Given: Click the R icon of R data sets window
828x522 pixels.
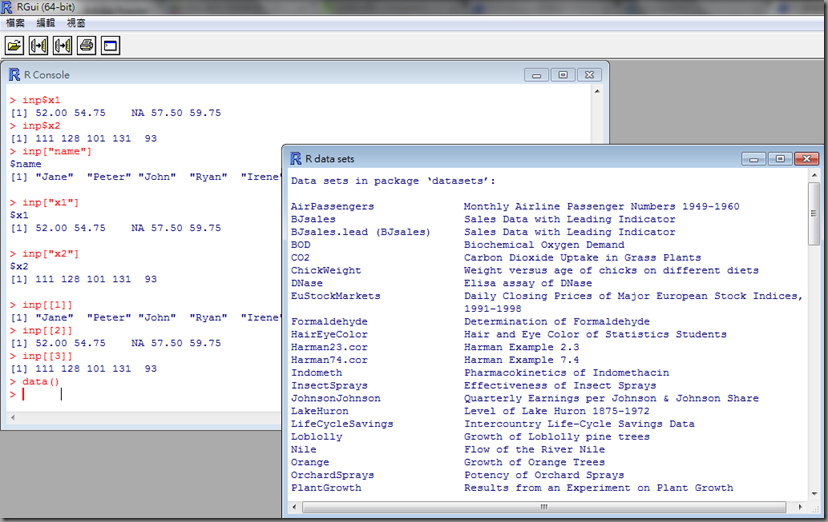Looking at the screenshot, I should (296, 158).
